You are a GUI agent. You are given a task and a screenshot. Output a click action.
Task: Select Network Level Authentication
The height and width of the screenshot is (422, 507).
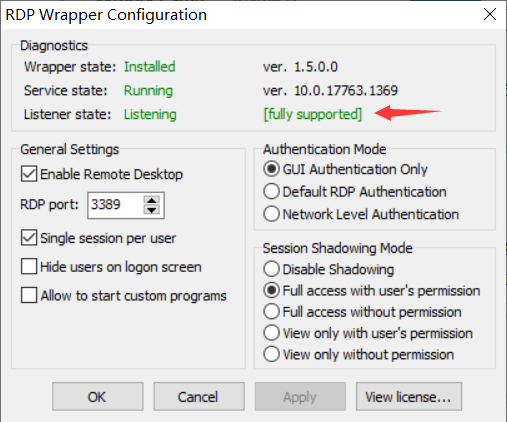[x=271, y=214]
